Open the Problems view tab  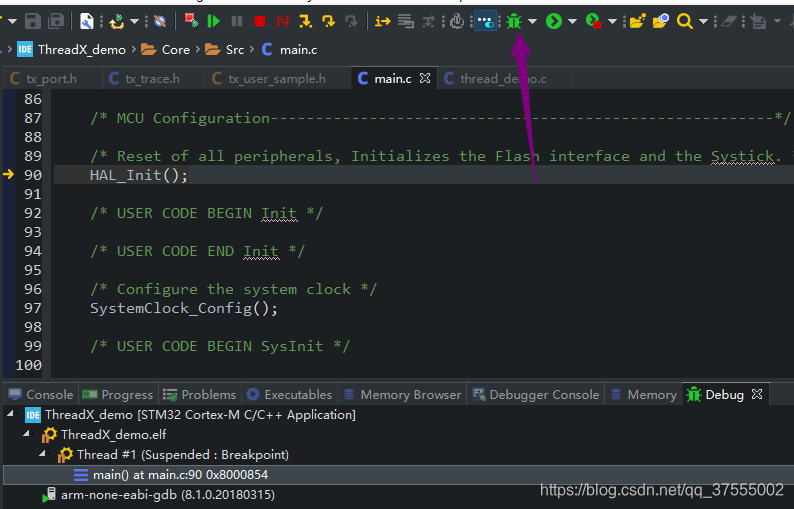pyautogui.click(x=200, y=395)
